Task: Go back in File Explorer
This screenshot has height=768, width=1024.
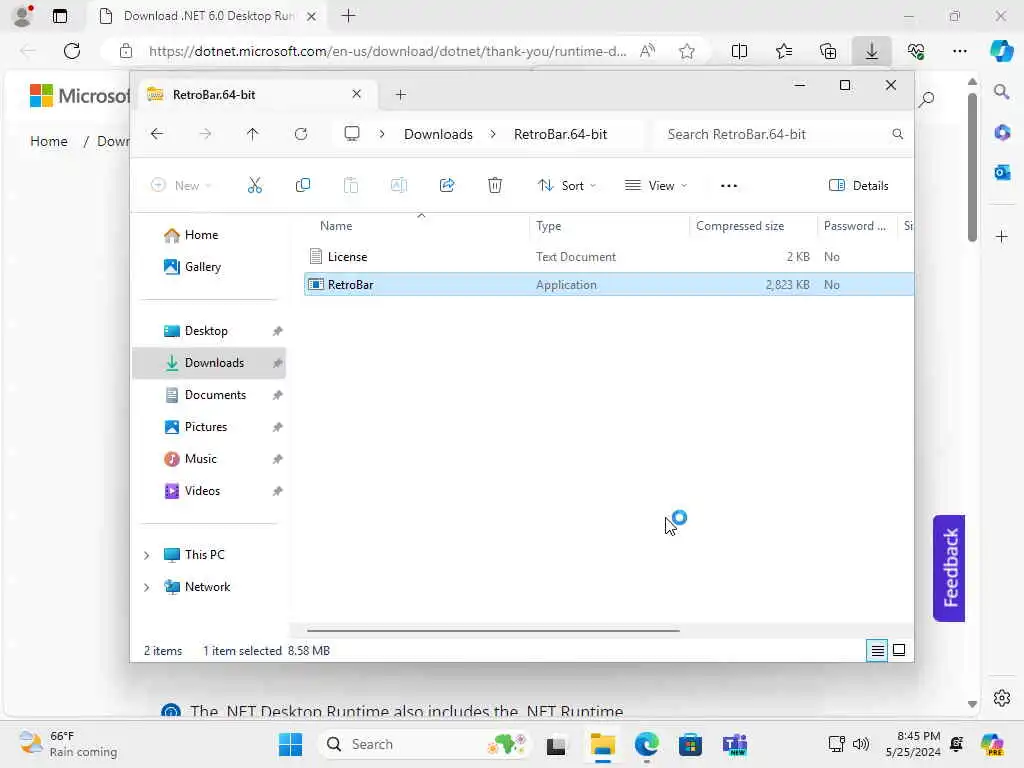Action: [157, 134]
